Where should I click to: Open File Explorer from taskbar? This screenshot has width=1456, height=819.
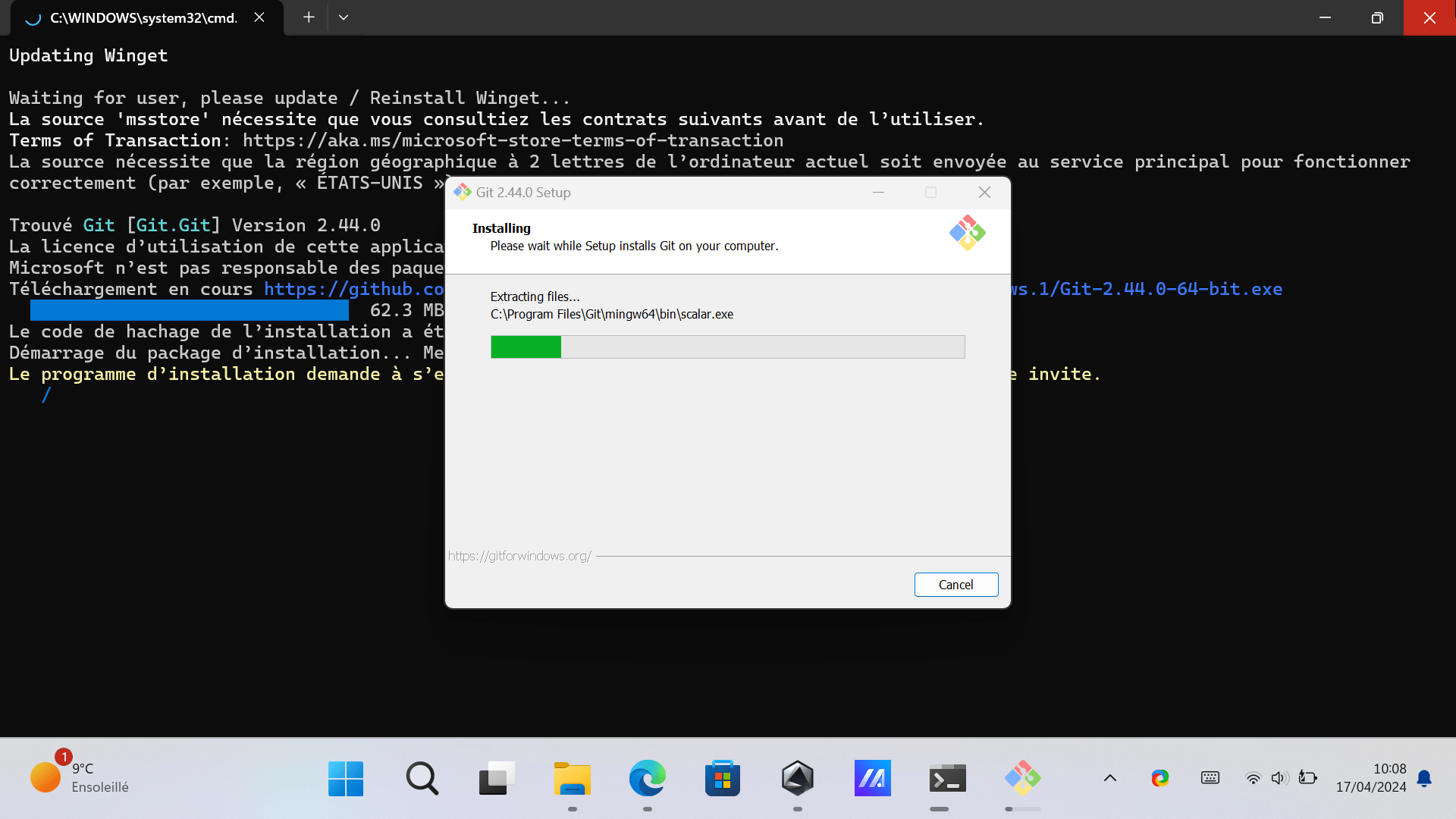tap(573, 779)
